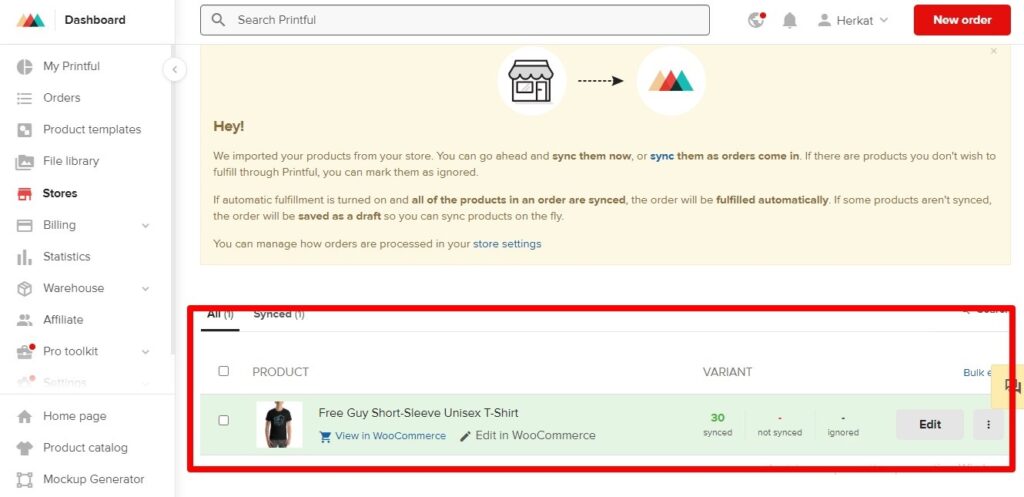The width and height of the screenshot is (1024, 497).
Task: Open the Mockup Generator
Action: (93, 479)
